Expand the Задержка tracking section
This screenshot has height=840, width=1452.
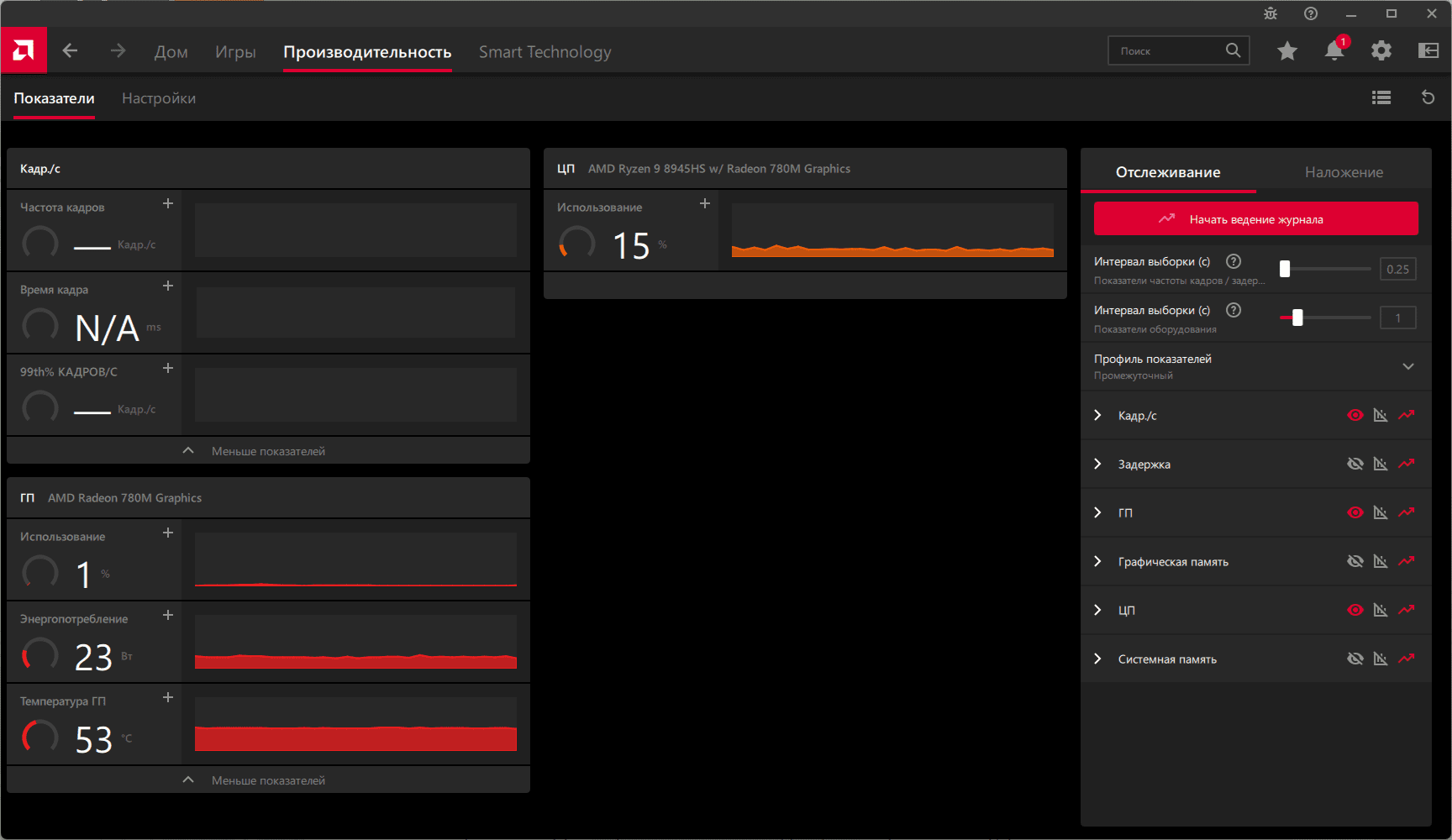1097,464
